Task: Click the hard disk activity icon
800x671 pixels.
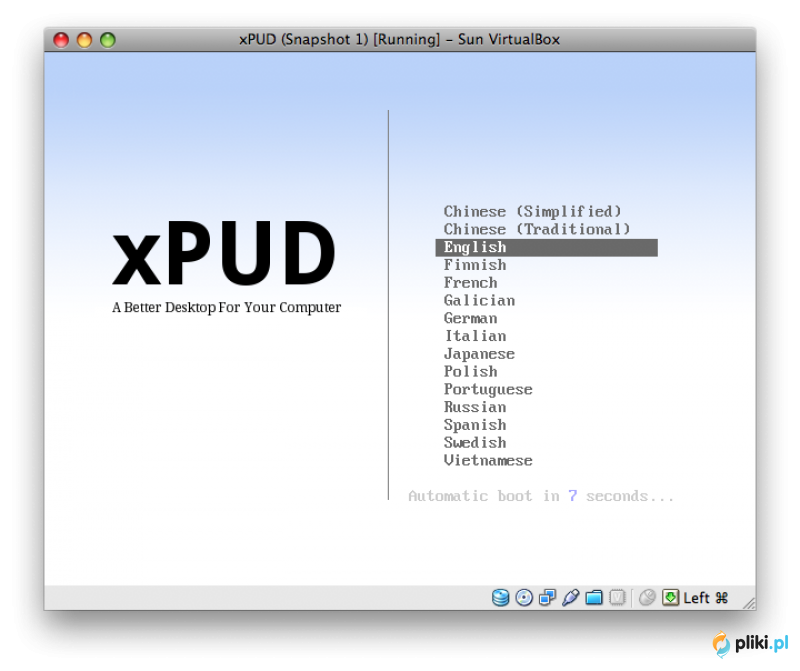Action: [500, 597]
